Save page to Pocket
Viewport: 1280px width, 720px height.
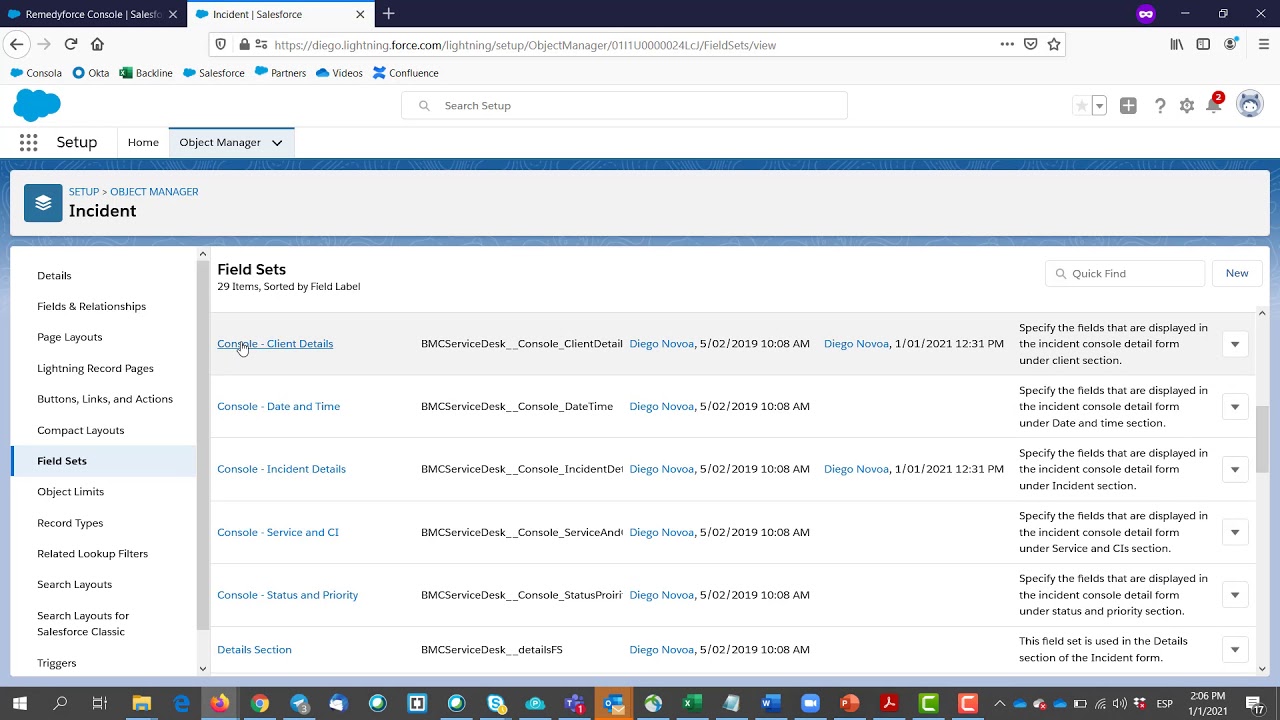[1030, 44]
